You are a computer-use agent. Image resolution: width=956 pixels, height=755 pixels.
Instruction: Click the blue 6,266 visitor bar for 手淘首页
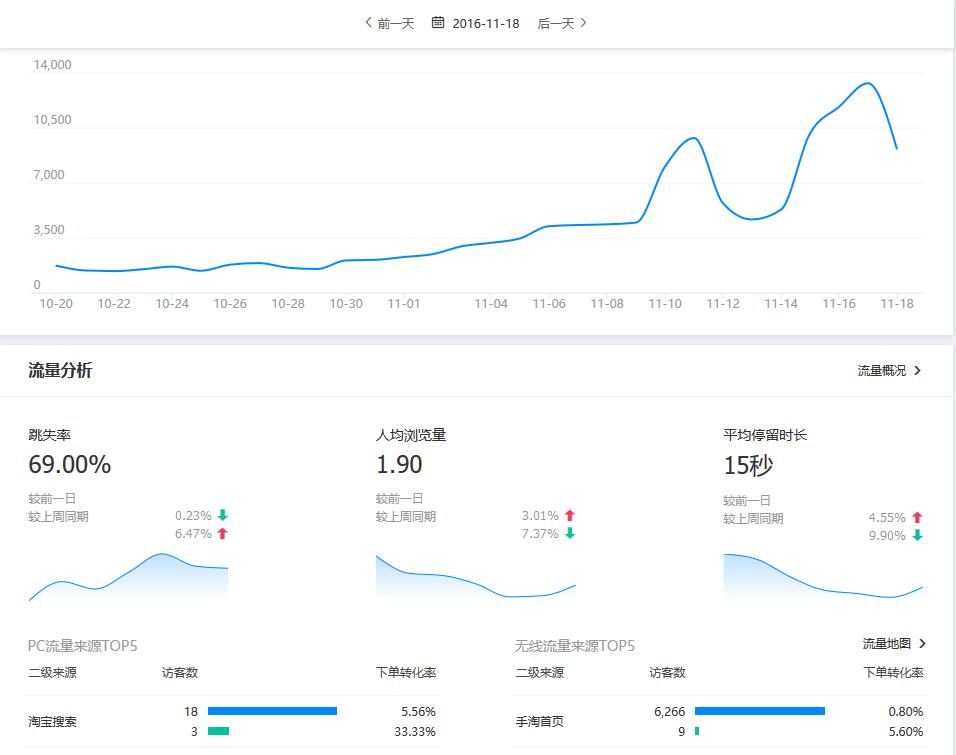[x=759, y=711]
